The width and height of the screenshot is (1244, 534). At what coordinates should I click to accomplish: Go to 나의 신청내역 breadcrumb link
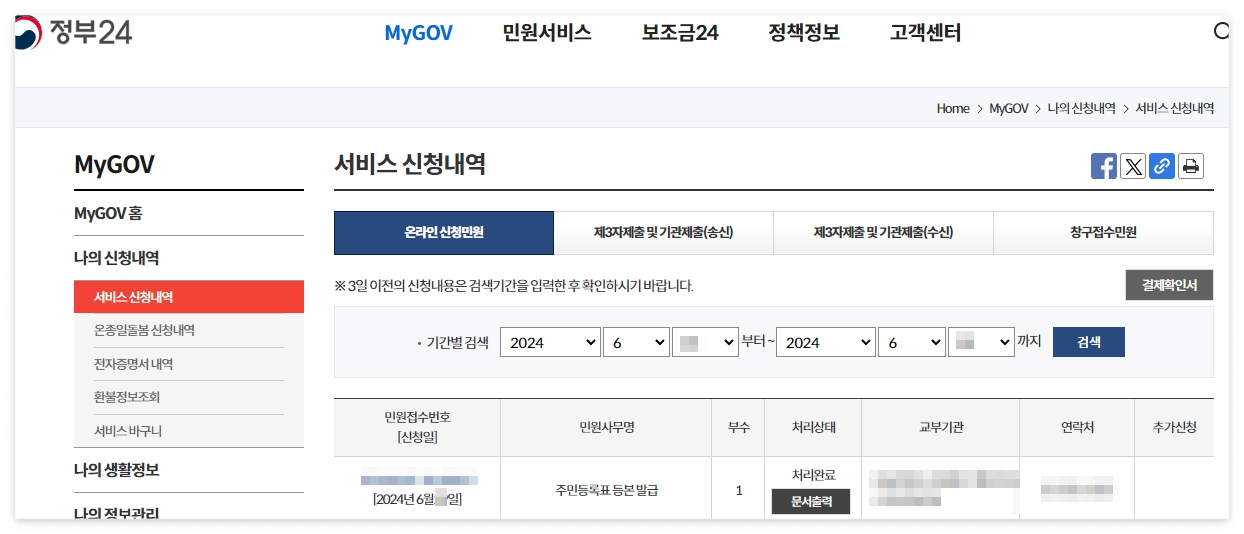click(x=1082, y=108)
